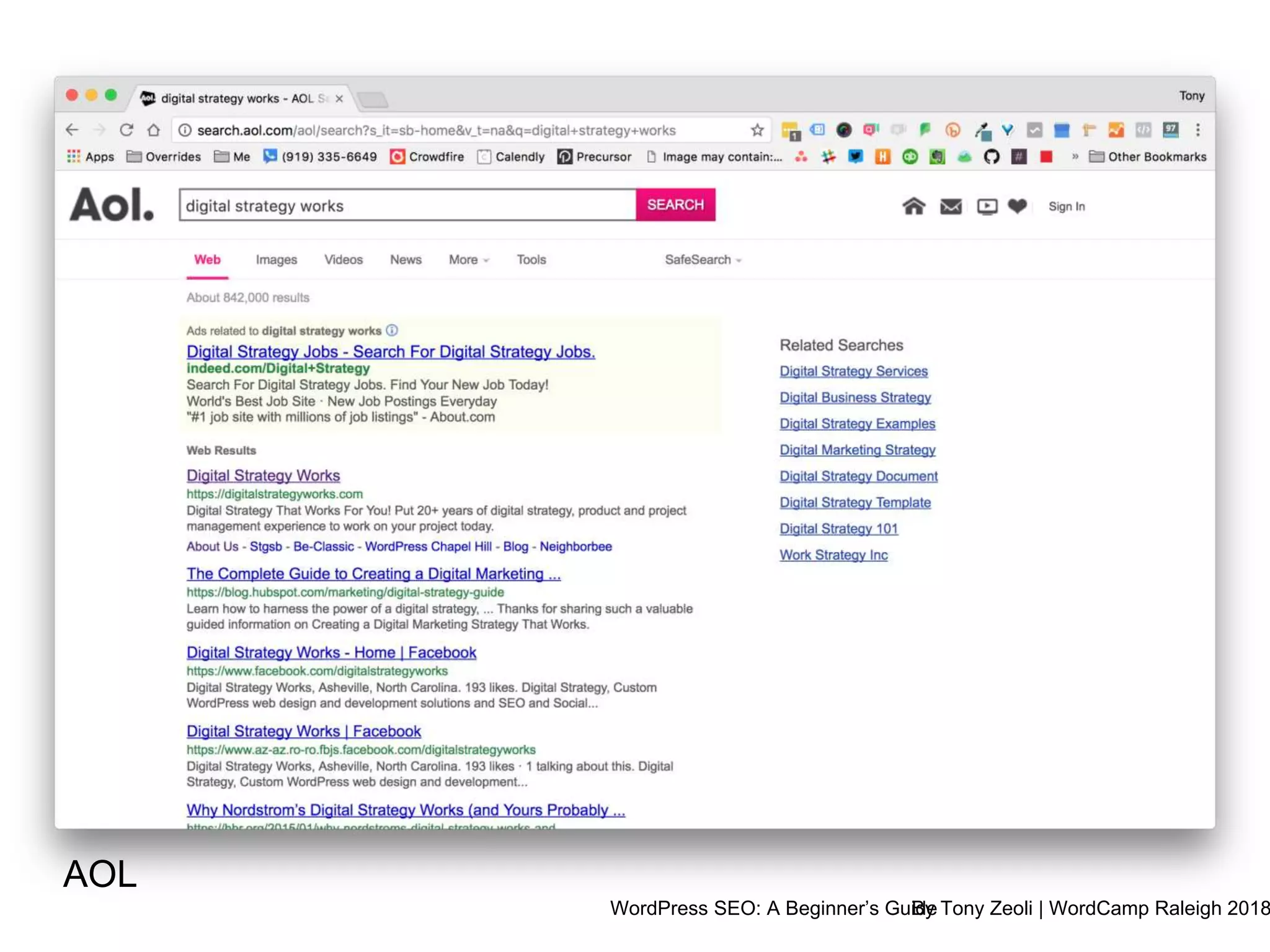Go to AOL home via house icon
This screenshot has width=1270, height=952.
[913, 206]
